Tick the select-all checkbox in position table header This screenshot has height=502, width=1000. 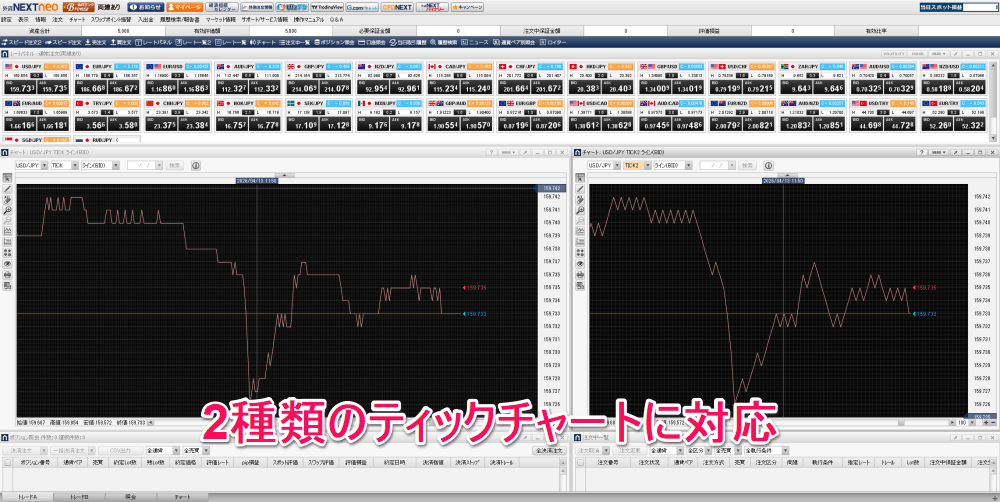click(8, 462)
